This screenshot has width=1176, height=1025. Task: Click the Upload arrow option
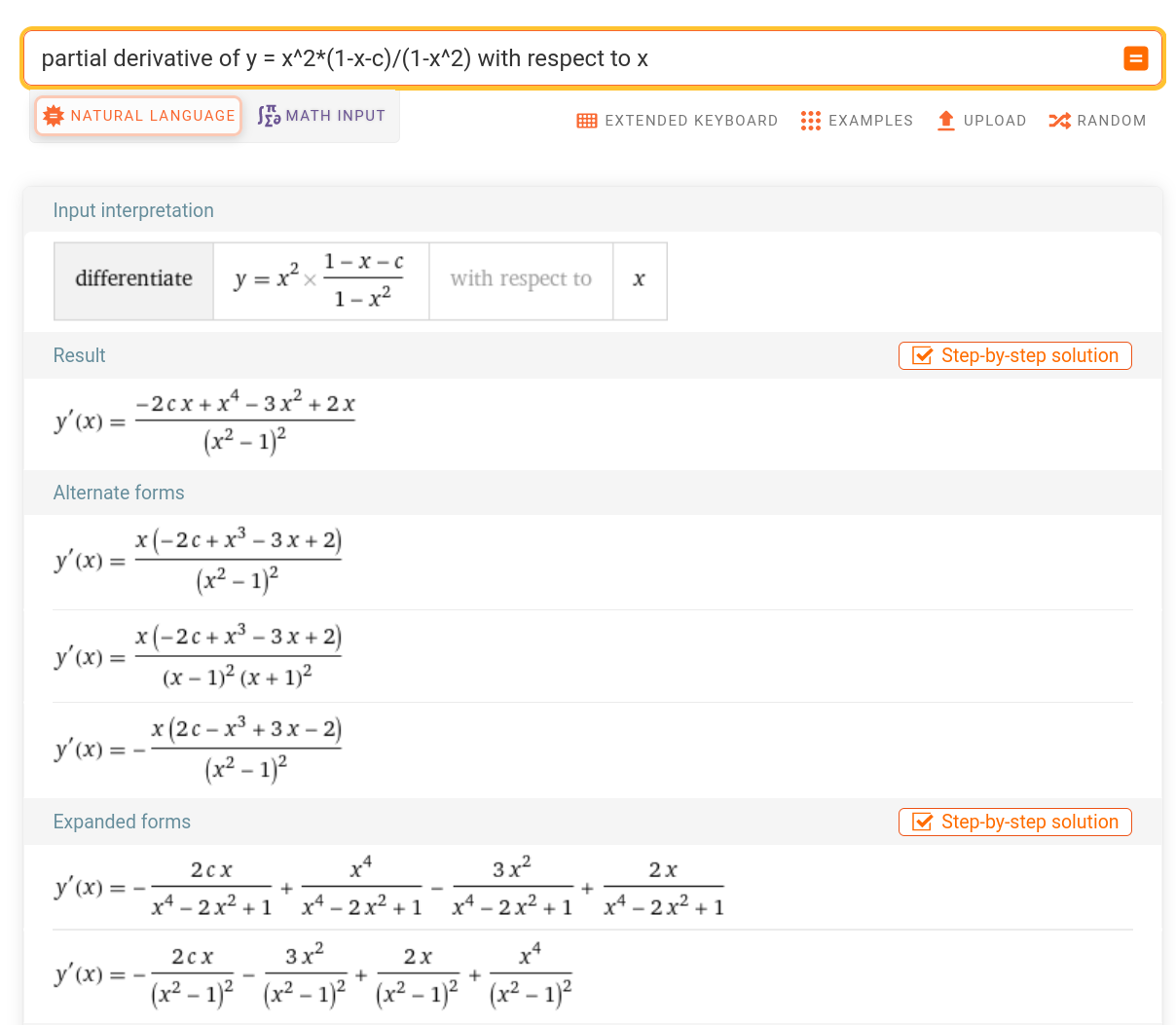(981, 121)
